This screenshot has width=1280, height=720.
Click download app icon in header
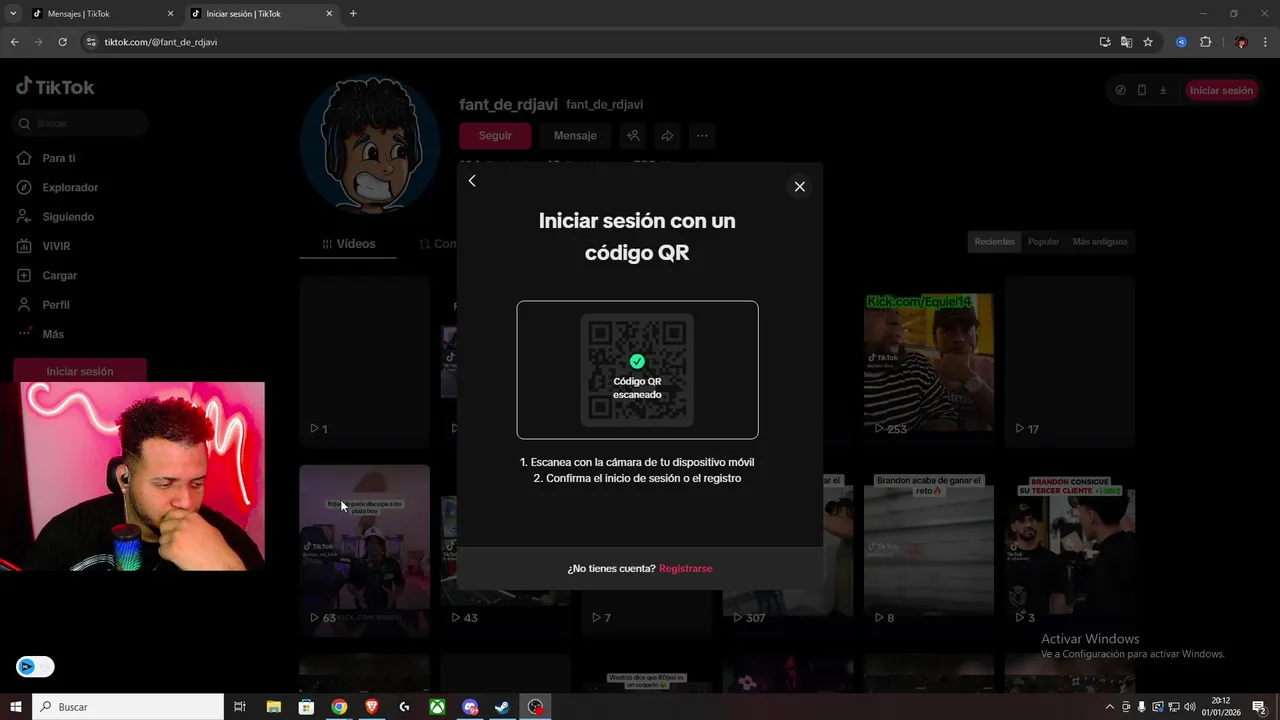[1163, 90]
